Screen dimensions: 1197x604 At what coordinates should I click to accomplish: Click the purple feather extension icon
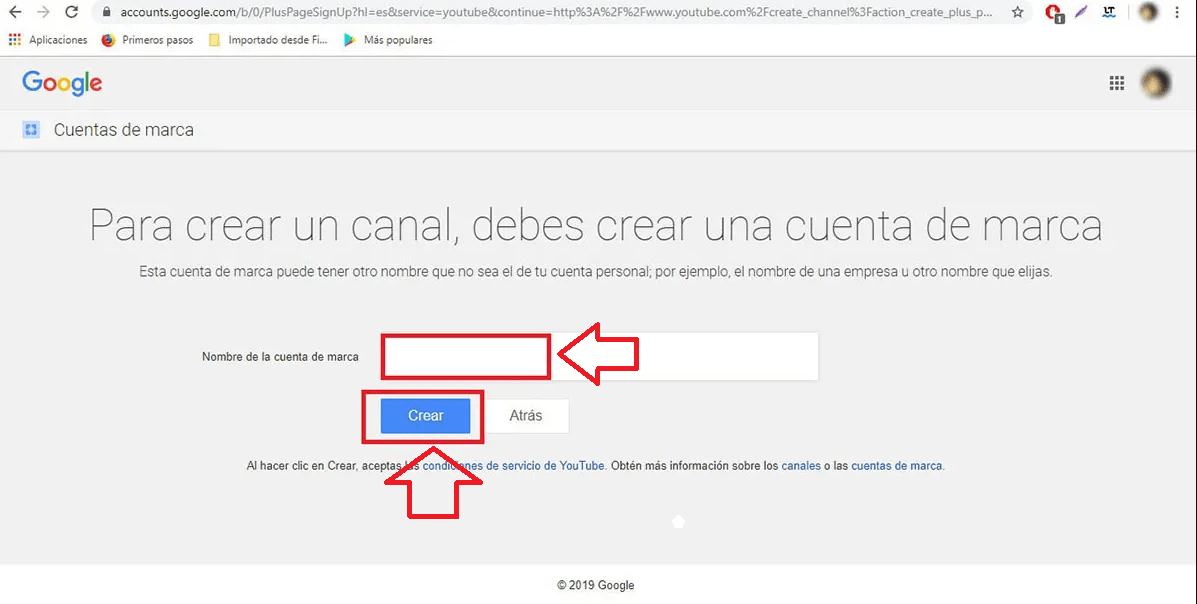(x=1081, y=12)
